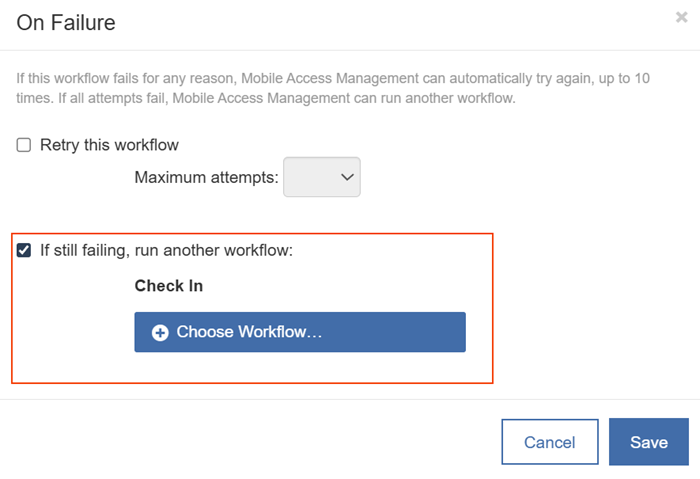Click the Maximum attempts label
This screenshot has height=479, width=700.
pyautogui.click(x=206, y=178)
